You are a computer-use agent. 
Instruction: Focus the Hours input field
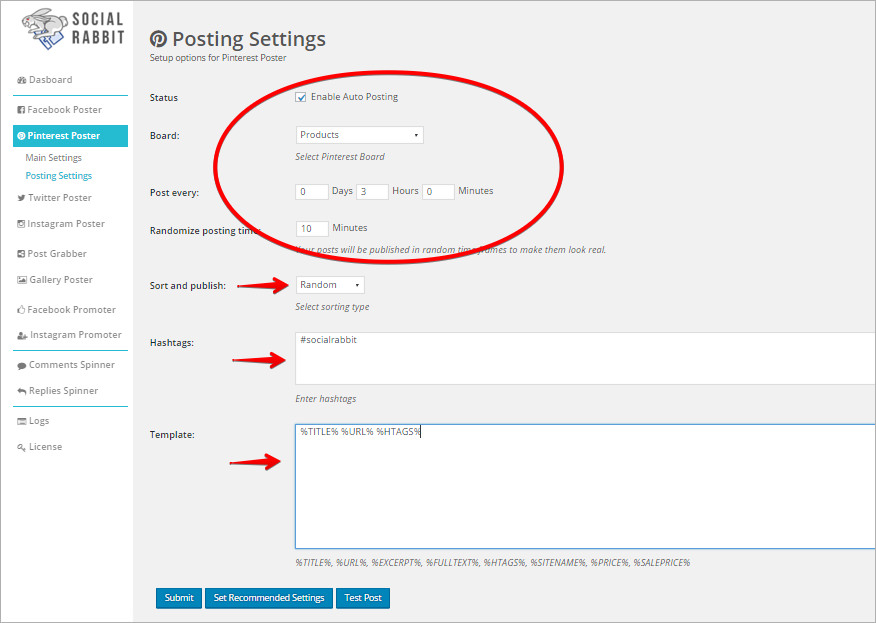(372, 192)
